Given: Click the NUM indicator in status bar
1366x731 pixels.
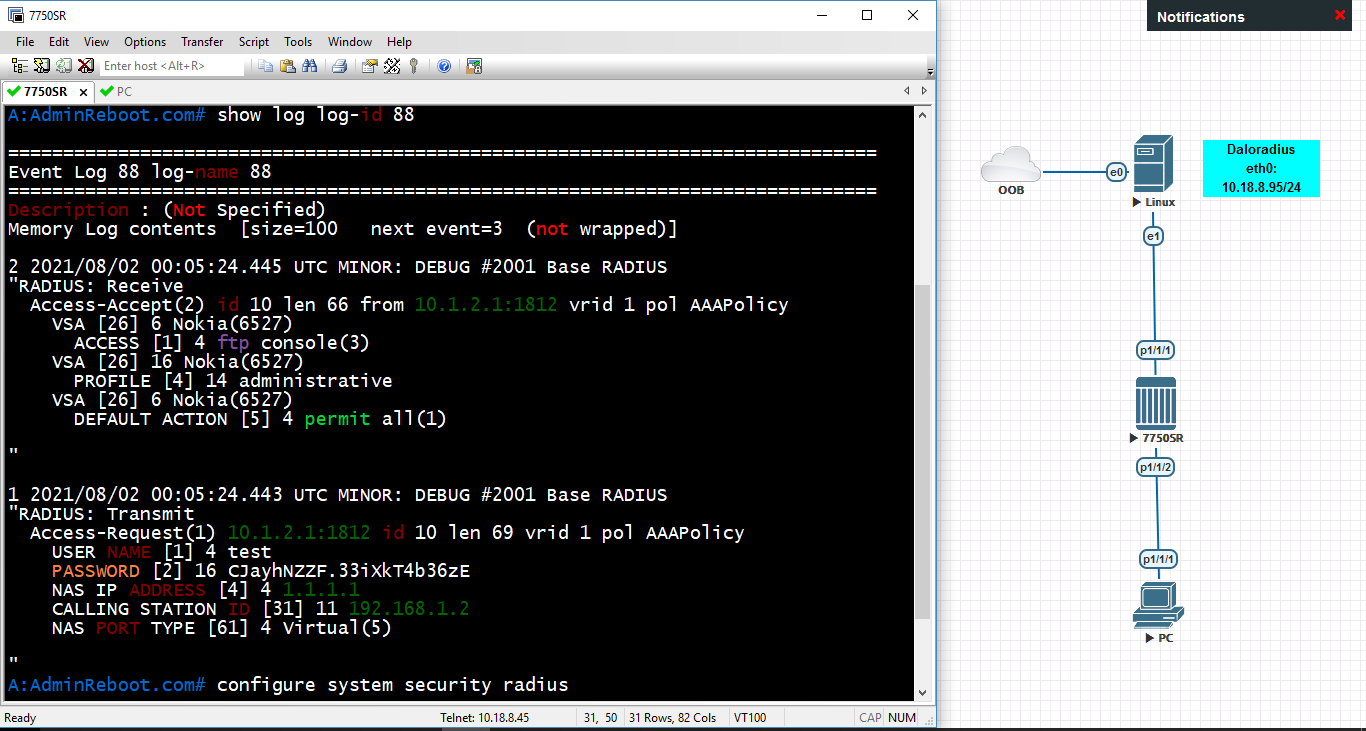Looking at the screenshot, I should [x=902, y=718].
